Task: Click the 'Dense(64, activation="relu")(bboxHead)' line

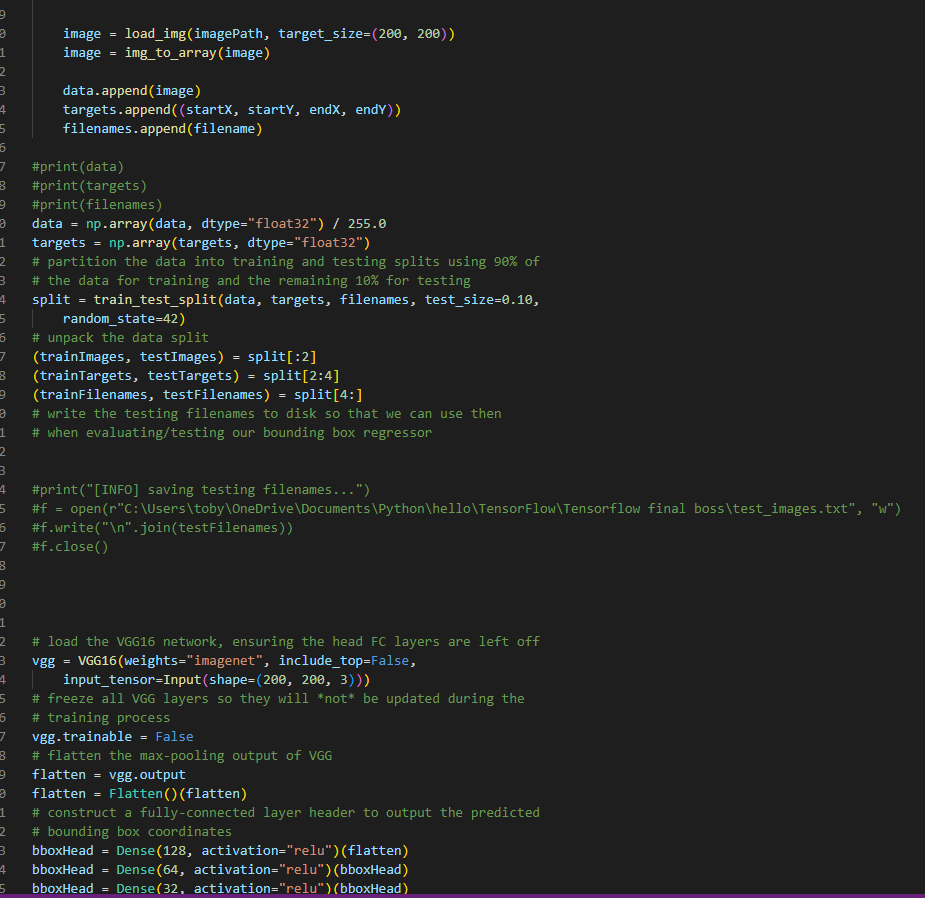Action: click(220, 870)
